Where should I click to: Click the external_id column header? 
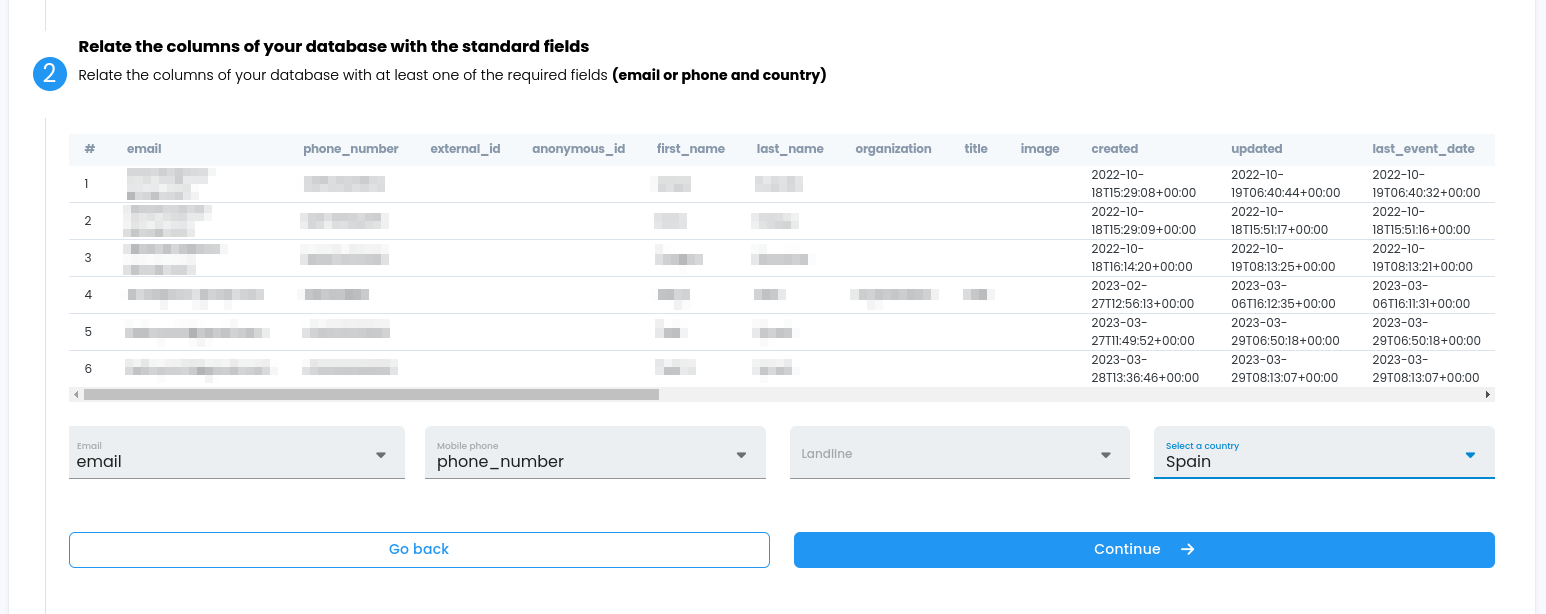pyautogui.click(x=465, y=149)
